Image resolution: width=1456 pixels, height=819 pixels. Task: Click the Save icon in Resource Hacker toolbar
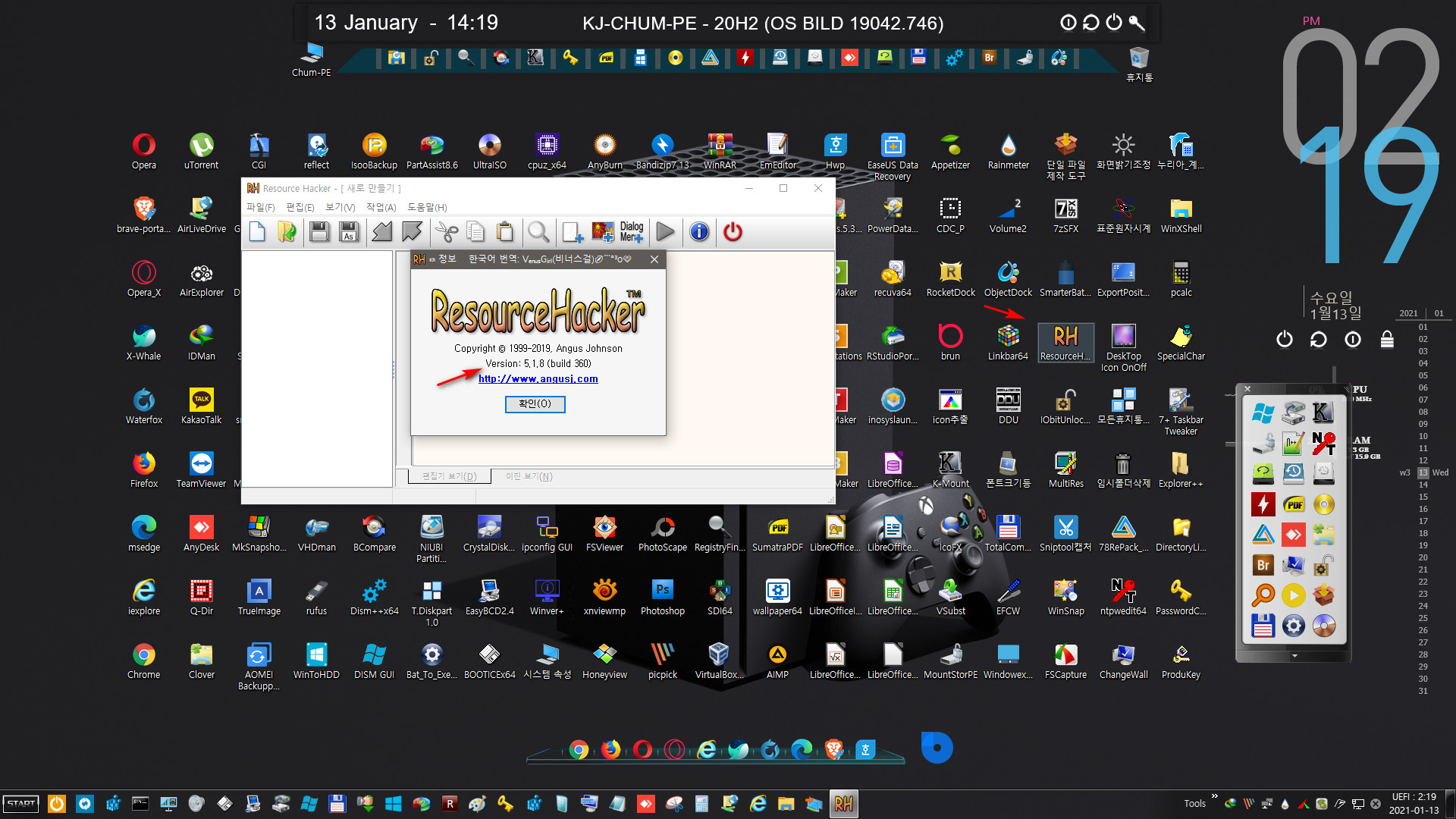pos(319,232)
